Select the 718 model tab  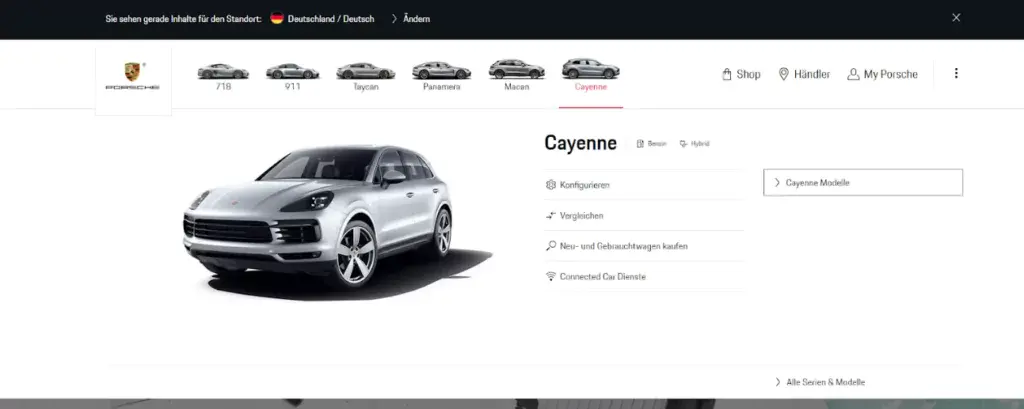coord(222,75)
